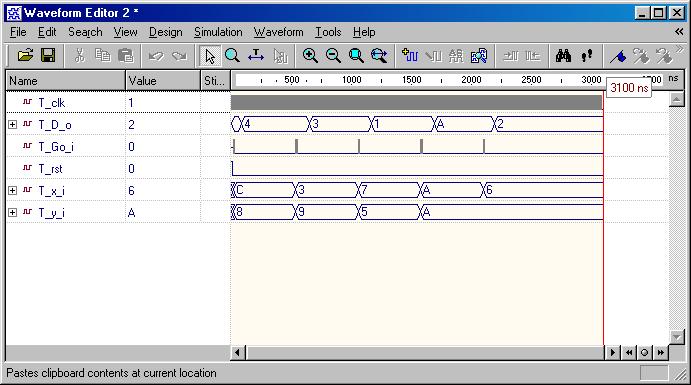Click the T_x_i waveform segment valued C
Screen dimensions: 691x385
[264, 190]
